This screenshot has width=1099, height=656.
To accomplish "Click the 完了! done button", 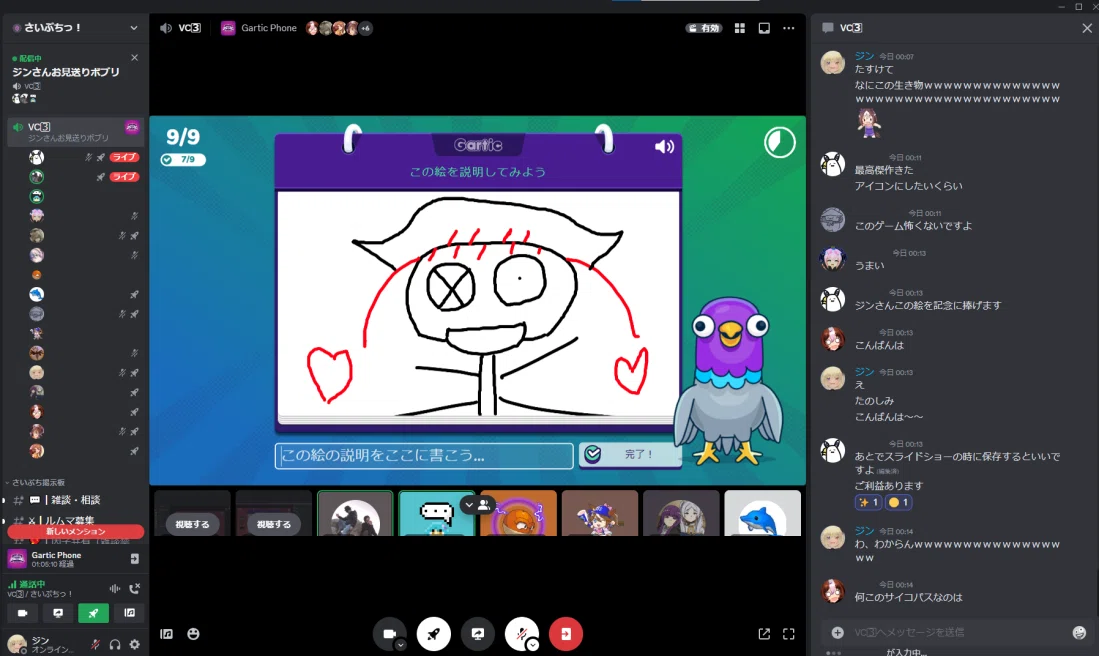I will pos(629,454).
